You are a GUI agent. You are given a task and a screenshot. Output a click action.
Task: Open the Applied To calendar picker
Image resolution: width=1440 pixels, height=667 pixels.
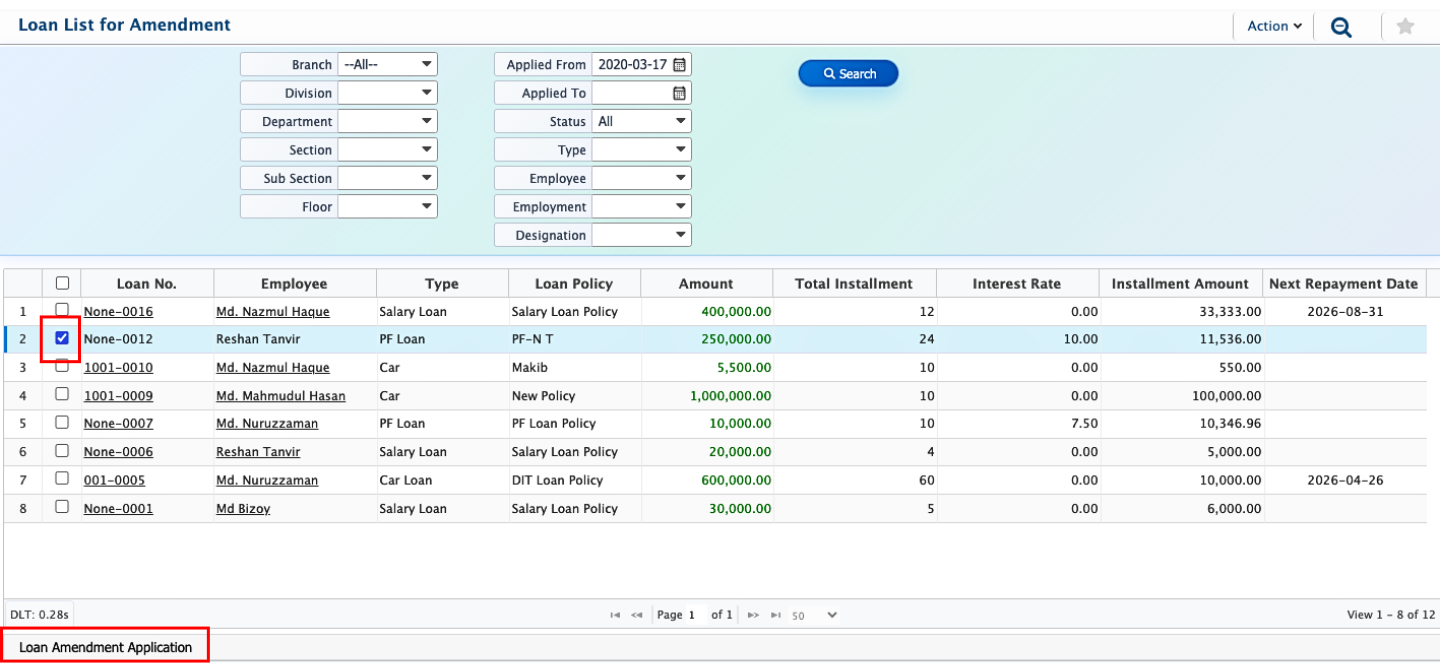[679, 93]
